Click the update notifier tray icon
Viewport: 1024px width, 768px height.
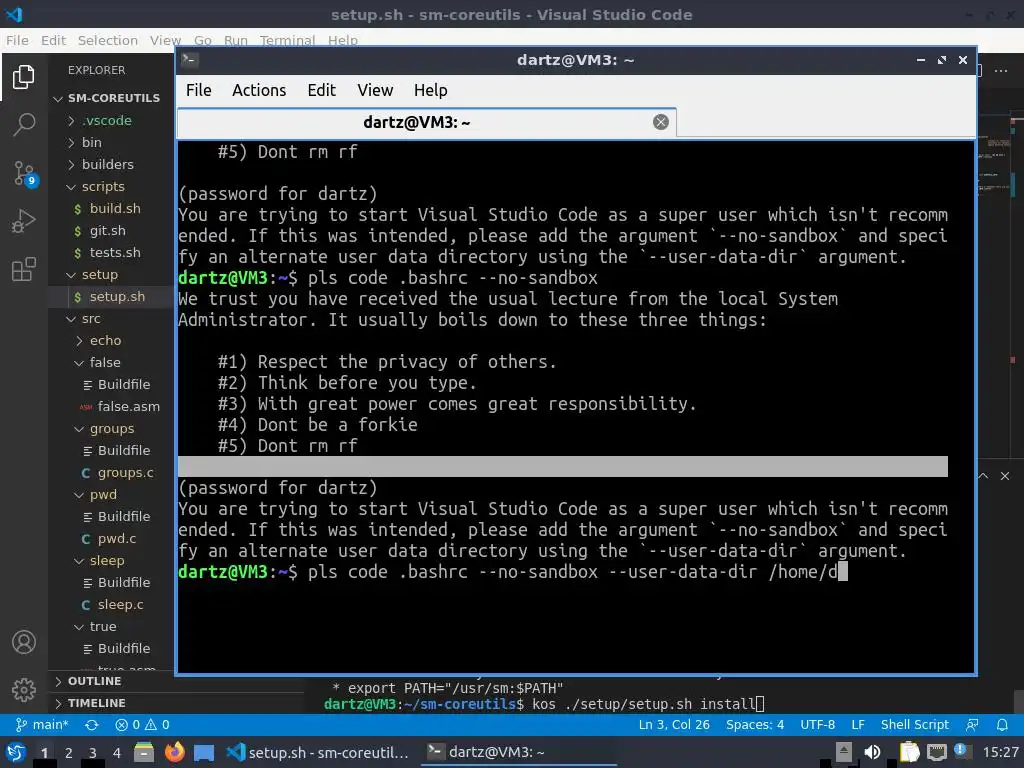[x=960, y=751]
